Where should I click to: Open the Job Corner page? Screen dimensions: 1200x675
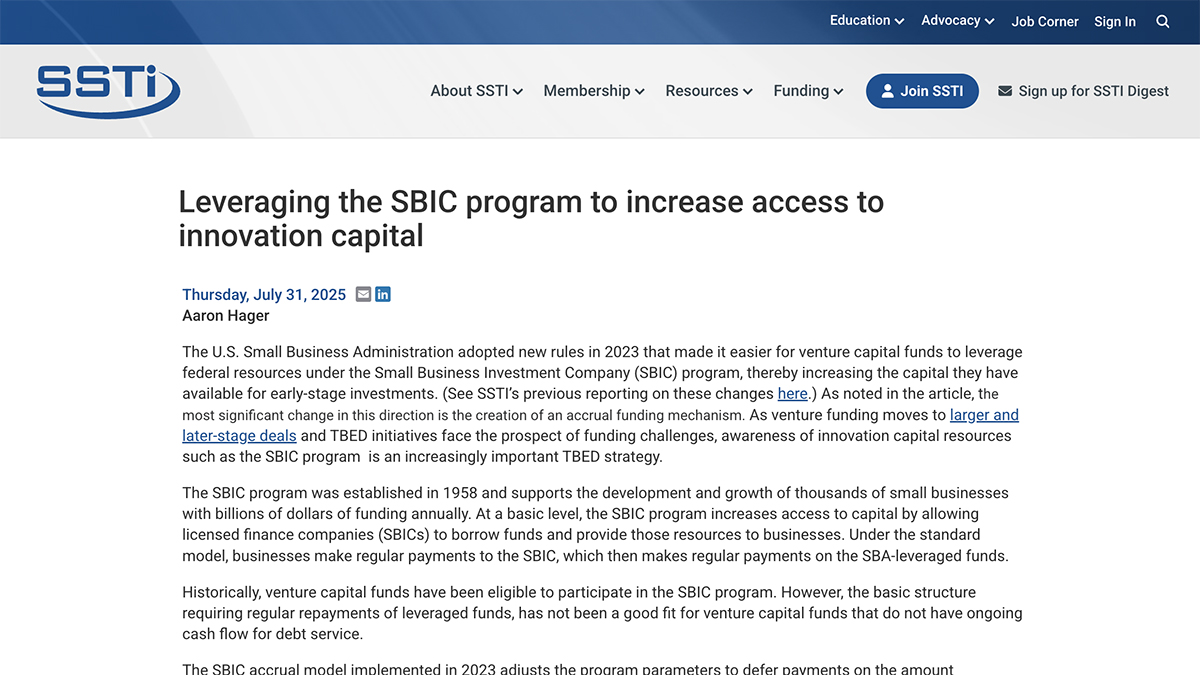click(1045, 21)
